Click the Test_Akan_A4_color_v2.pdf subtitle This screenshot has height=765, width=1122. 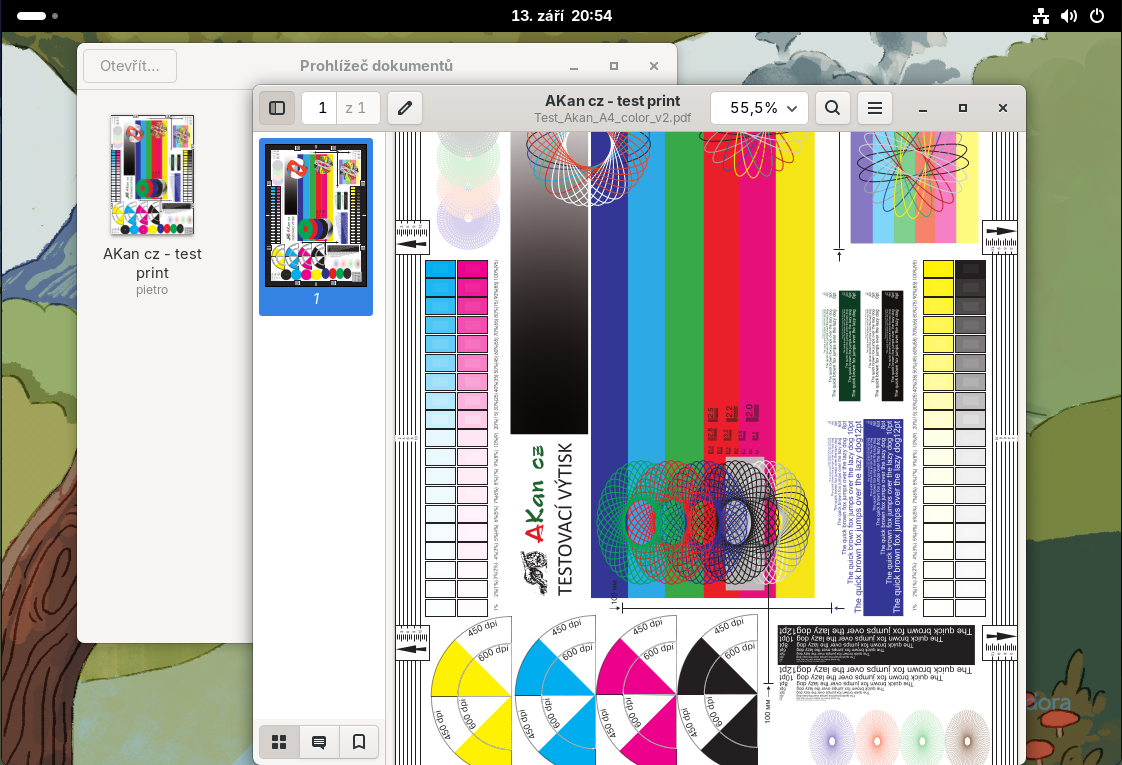click(613, 118)
